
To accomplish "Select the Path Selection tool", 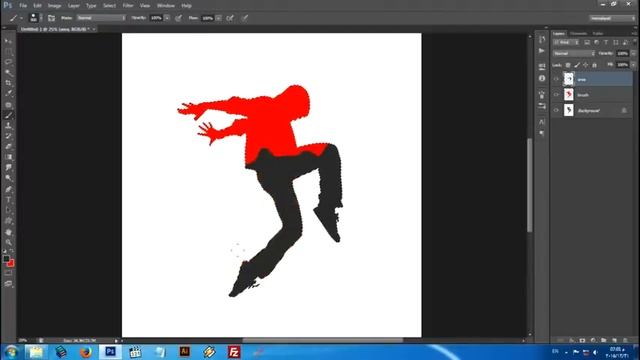I will pyautogui.click(x=8, y=211).
